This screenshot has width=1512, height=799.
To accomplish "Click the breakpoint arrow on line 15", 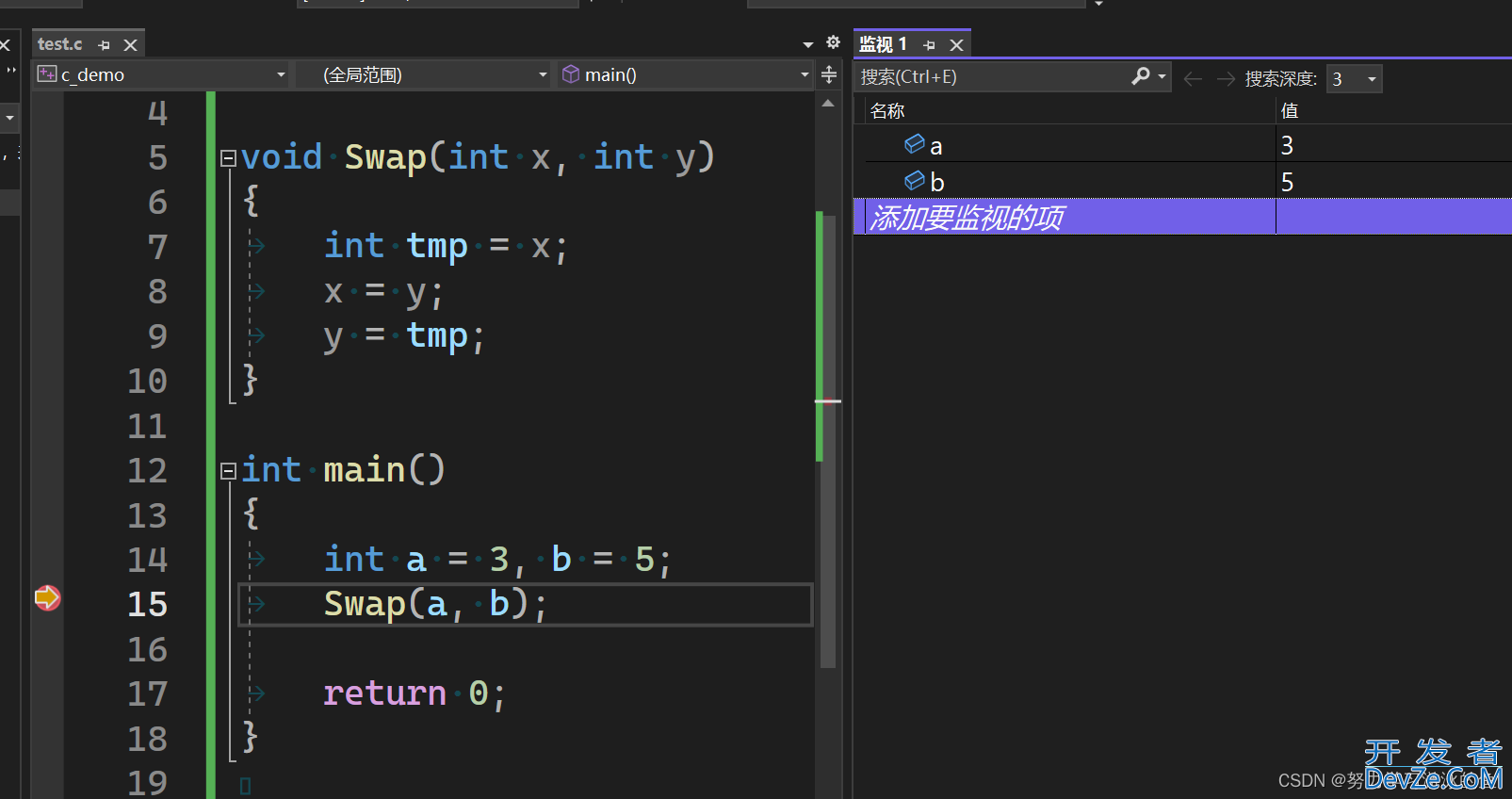I will [47, 597].
